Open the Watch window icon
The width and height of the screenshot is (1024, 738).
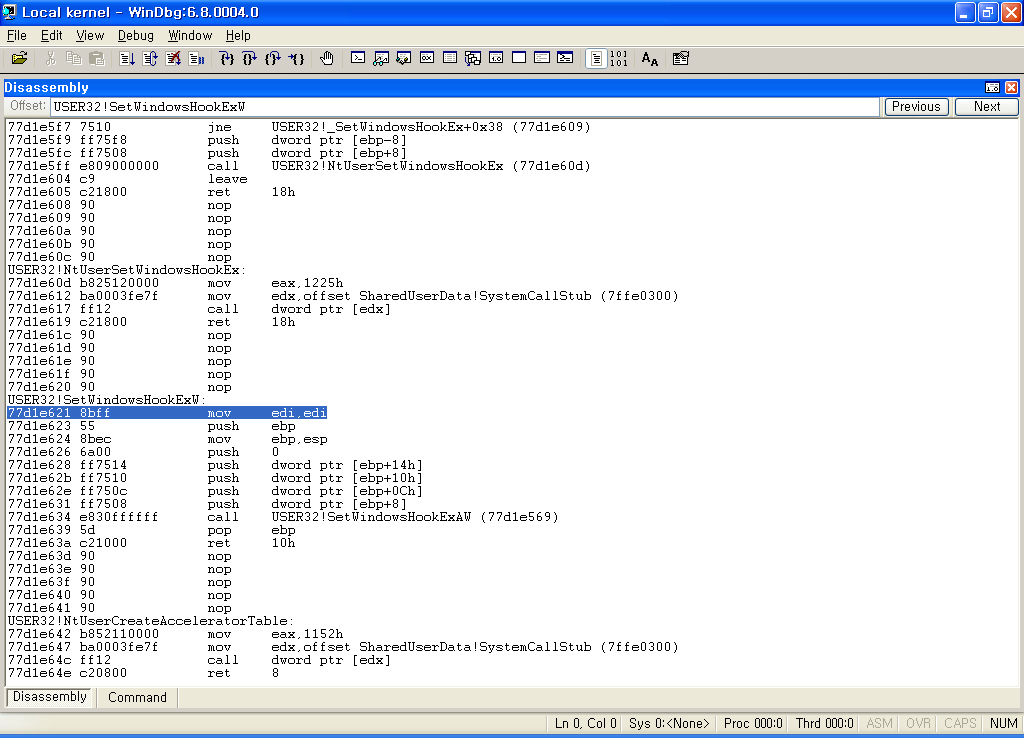(x=381, y=59)
